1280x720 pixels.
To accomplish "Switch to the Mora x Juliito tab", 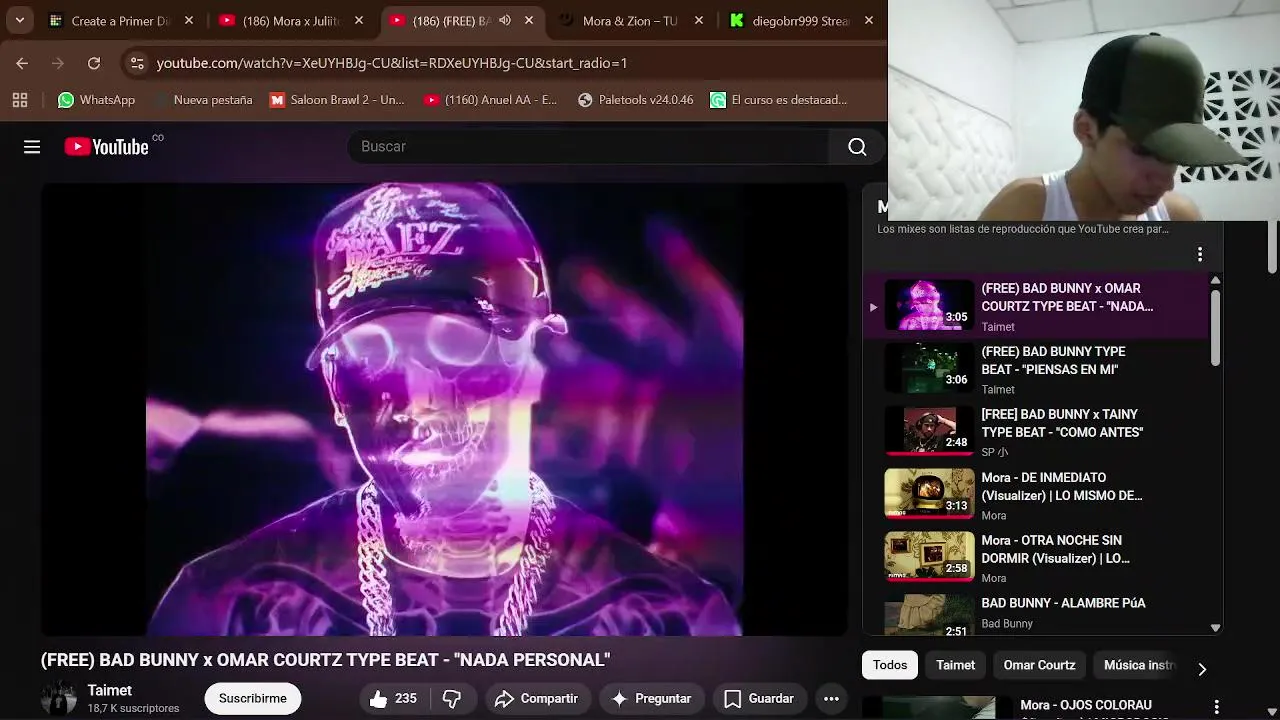I will pos(290,20).
